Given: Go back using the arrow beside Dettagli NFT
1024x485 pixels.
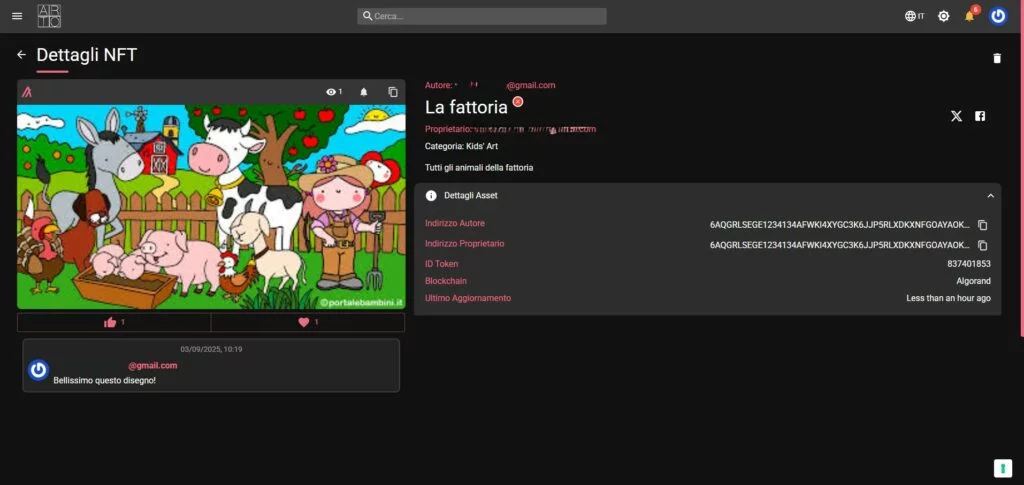Looking at the screenshot, I should point(21,55).
